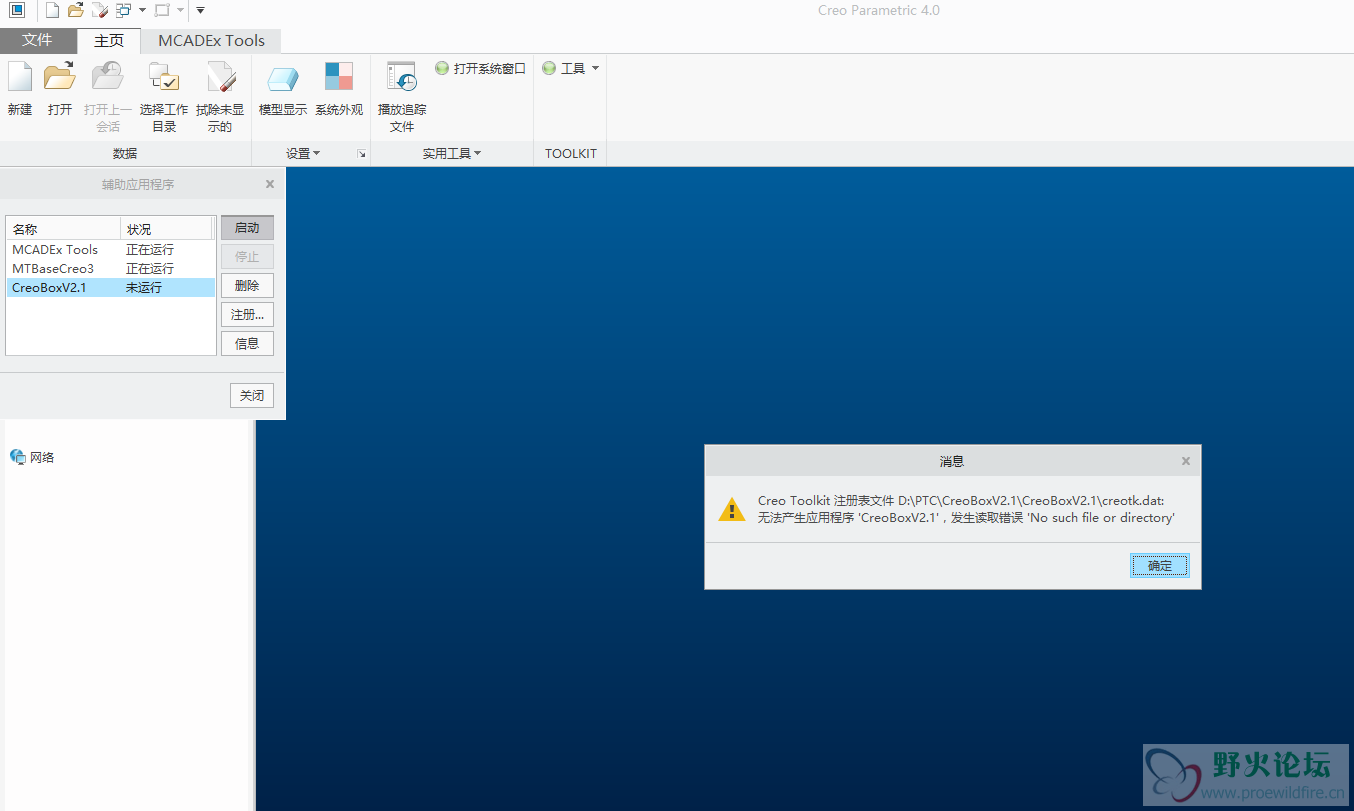Click the 确定 button in the message dialog
The height and width of the screenshot is (811, 1354).
1160,566
